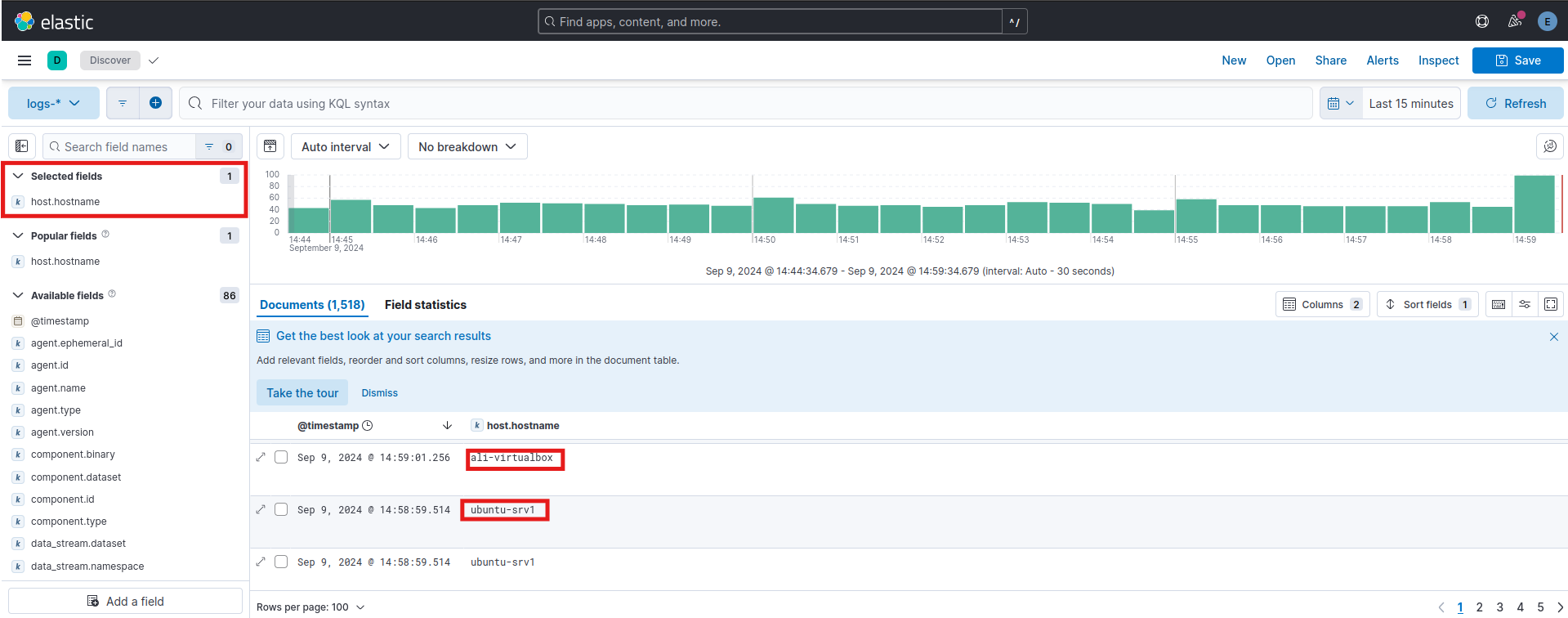
Task: Collapse the Selected fields section
Action: coord(18,176)
